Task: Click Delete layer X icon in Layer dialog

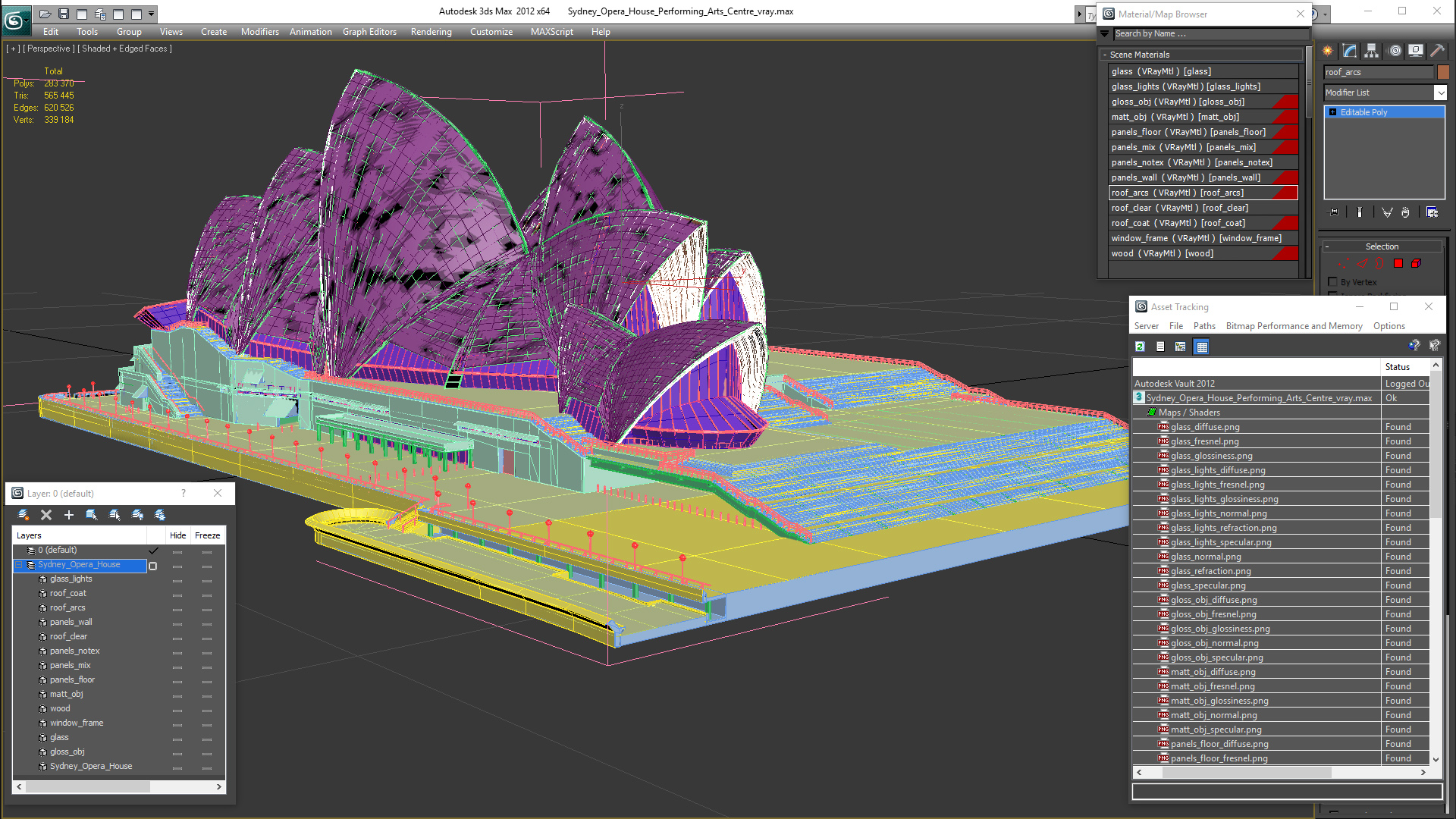Action: [x=46, y=515]
